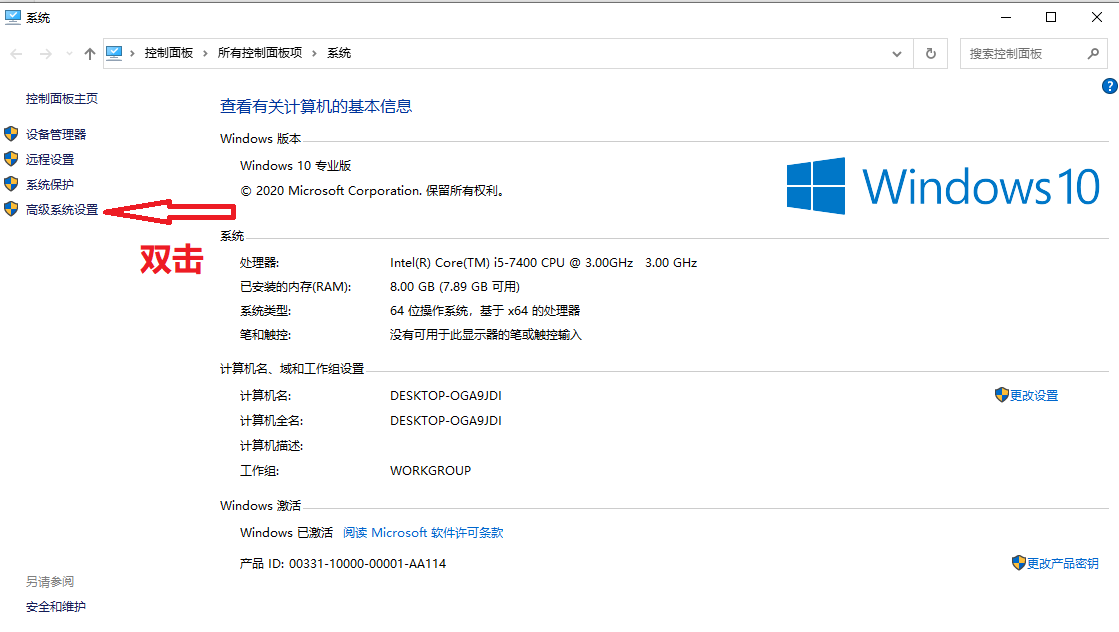Click the System window title bar icon
Image resolution: width=1119 pixels, height=632 pixels.
[13, 17]
